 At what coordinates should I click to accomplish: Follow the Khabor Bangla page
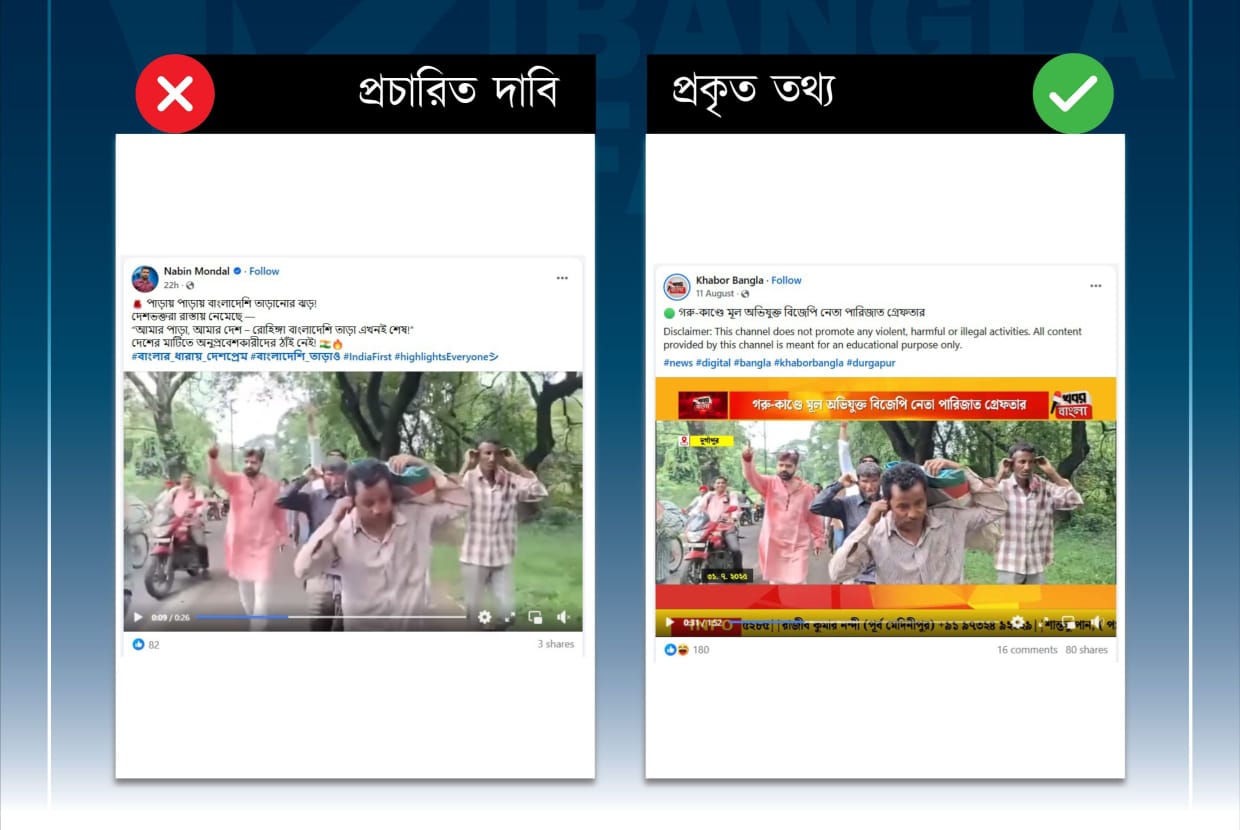[786, 280]
